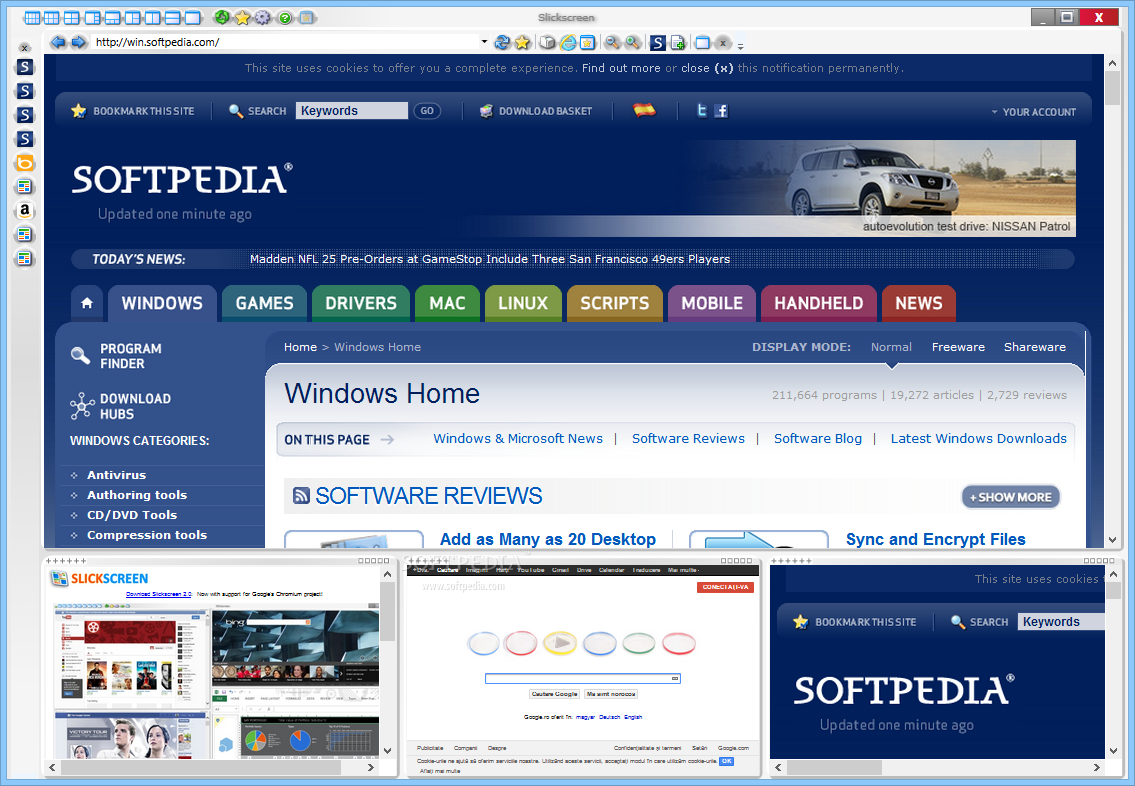Click the Google search box in middle pane
This screenshot has width=1135, height=786.
coord(583,678)
